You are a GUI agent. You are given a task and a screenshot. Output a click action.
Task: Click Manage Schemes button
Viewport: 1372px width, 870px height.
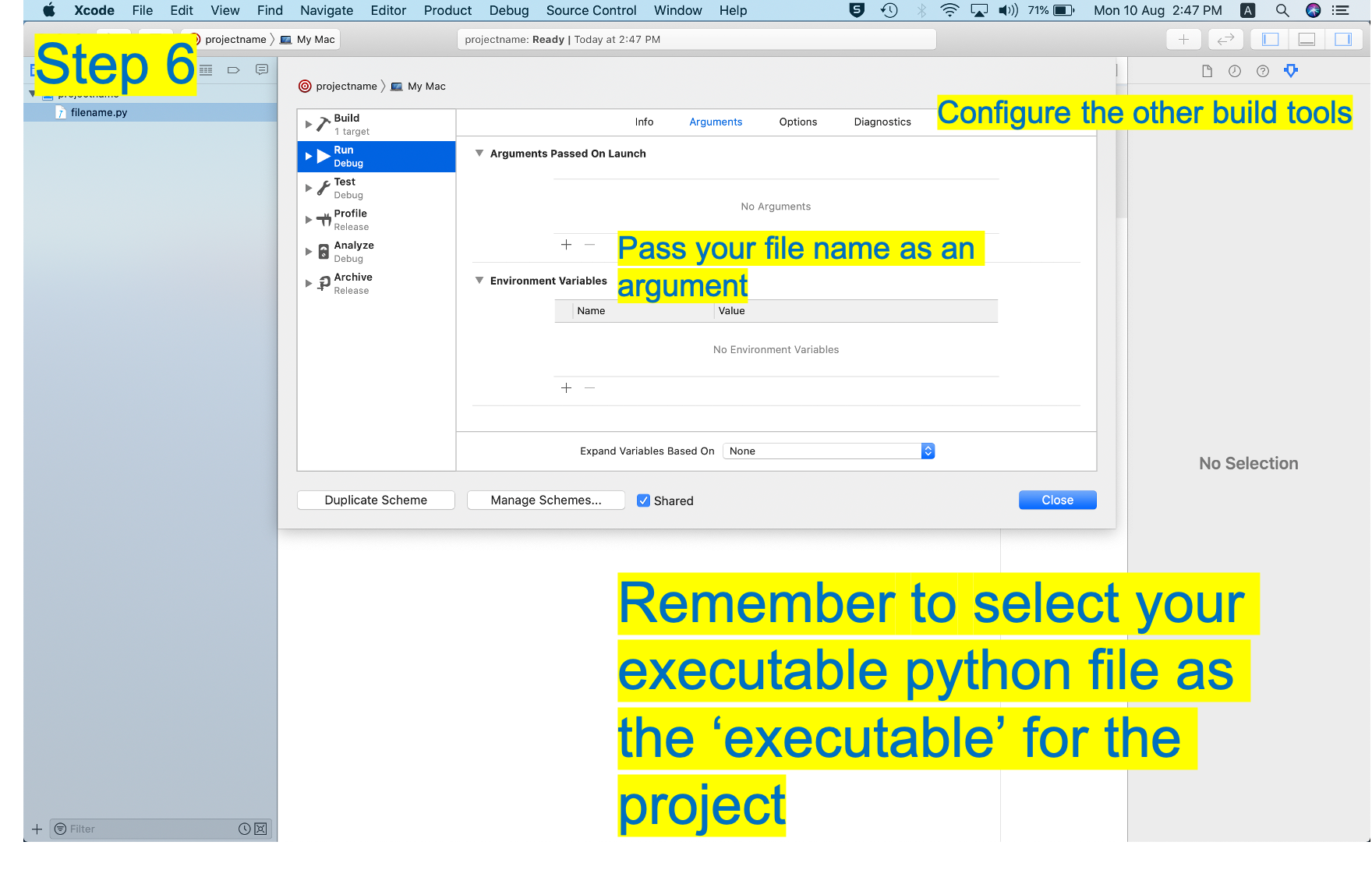[x=546, y=500]
